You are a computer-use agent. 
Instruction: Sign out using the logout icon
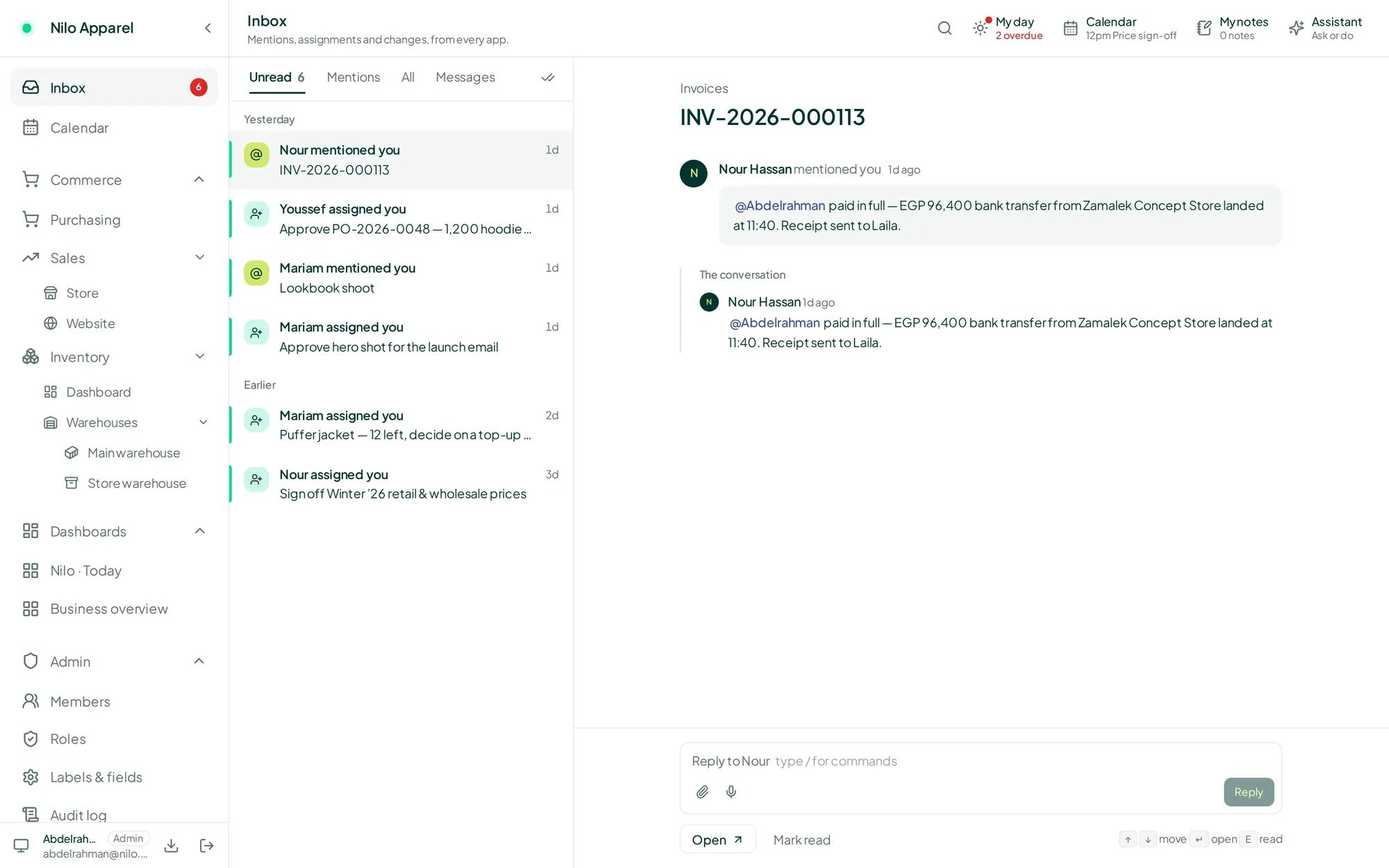point(206,845)
